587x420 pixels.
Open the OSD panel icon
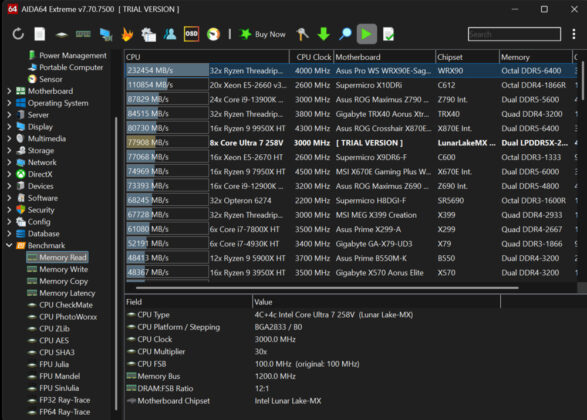(191, 34)
